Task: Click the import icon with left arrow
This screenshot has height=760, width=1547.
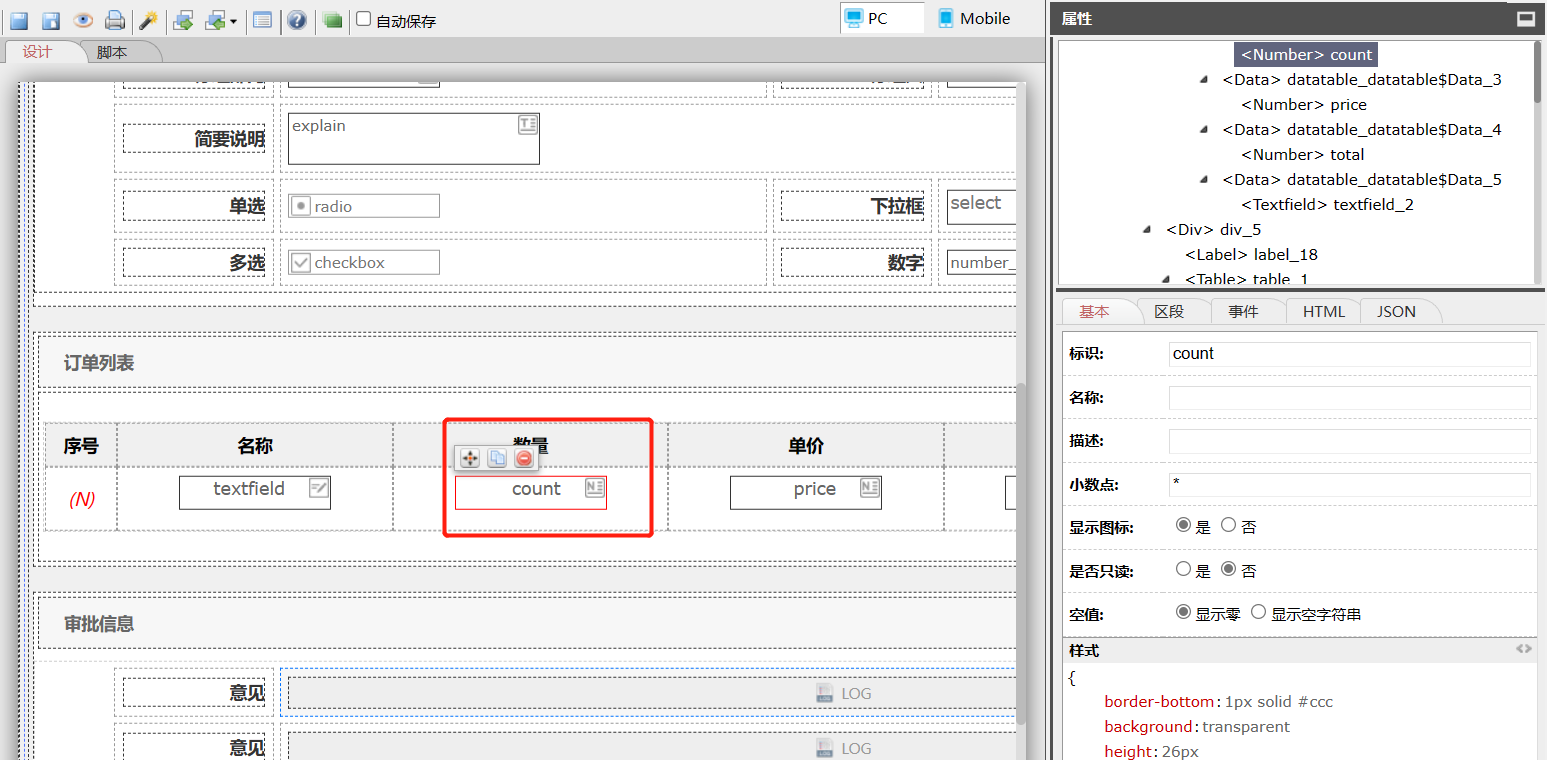Action: click(215, 20)
